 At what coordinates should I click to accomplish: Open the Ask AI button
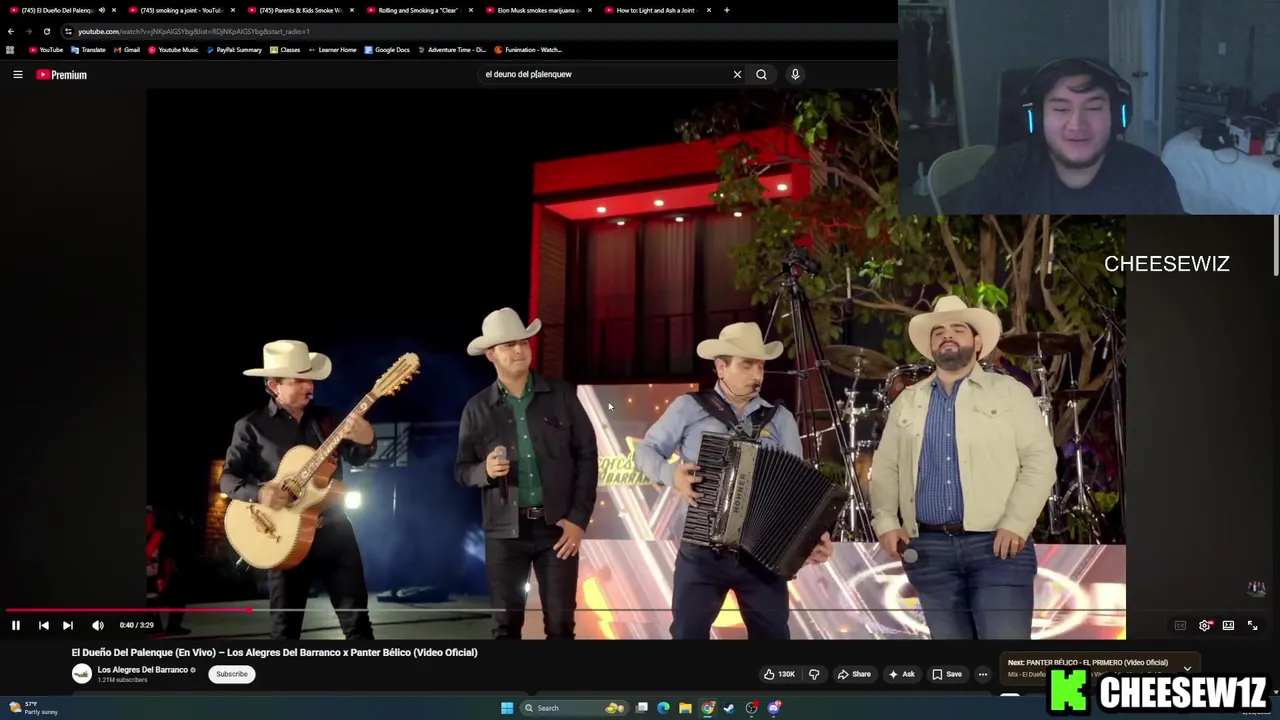[902, 674]
